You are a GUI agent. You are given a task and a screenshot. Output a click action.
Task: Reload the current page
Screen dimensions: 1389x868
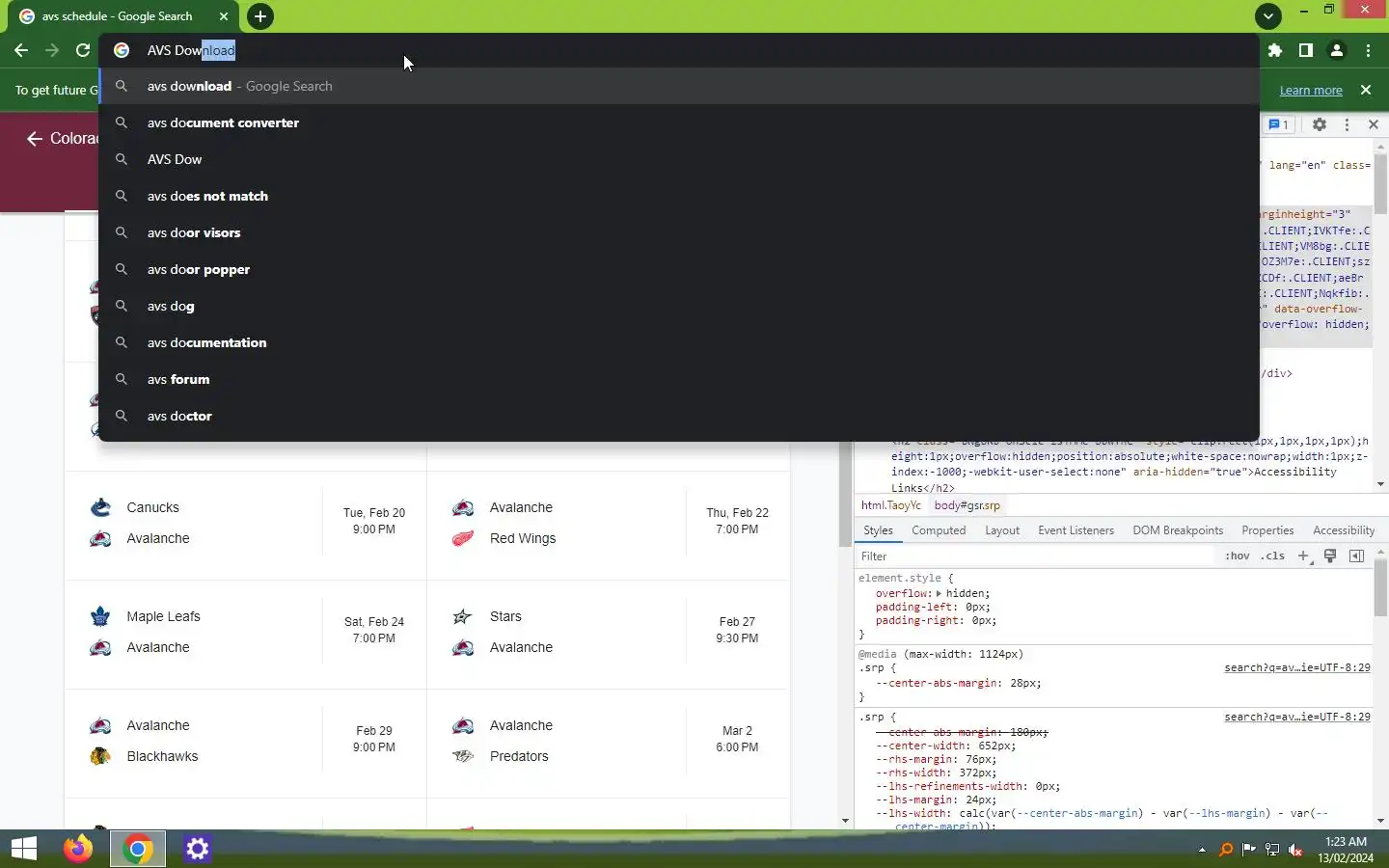[83, 50]
